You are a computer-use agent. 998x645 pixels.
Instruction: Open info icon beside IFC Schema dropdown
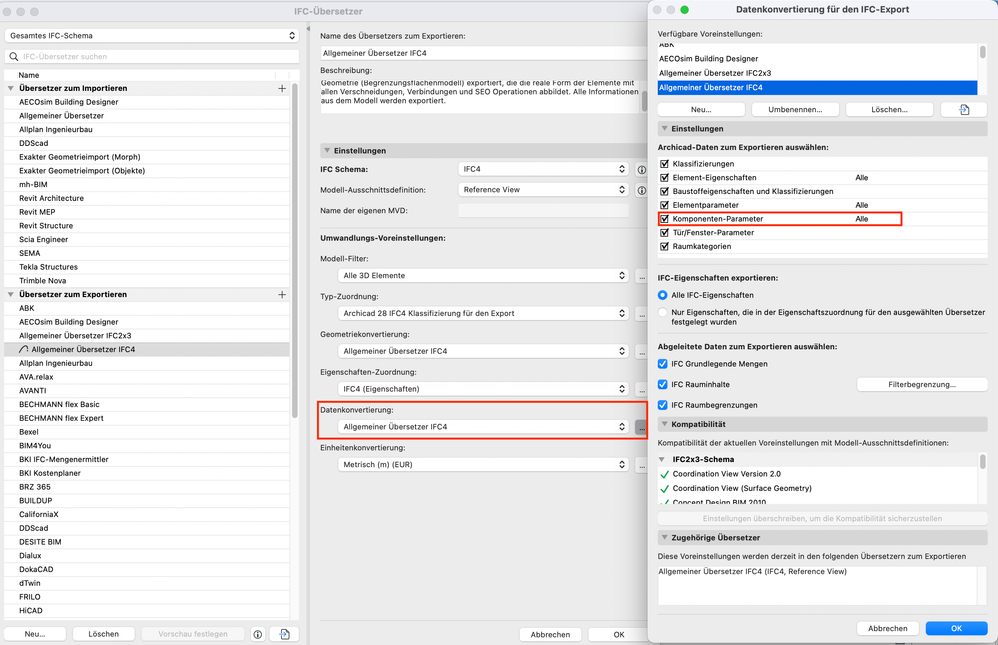pyautogui.click(x=642, y=169)
